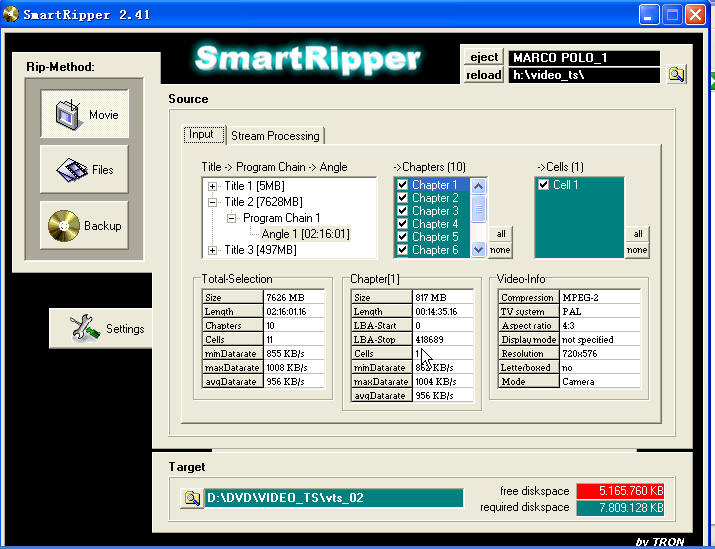Viewport: 715px width, 549px height.
Task: Select the Movie rip method
Action: (85, 114)
